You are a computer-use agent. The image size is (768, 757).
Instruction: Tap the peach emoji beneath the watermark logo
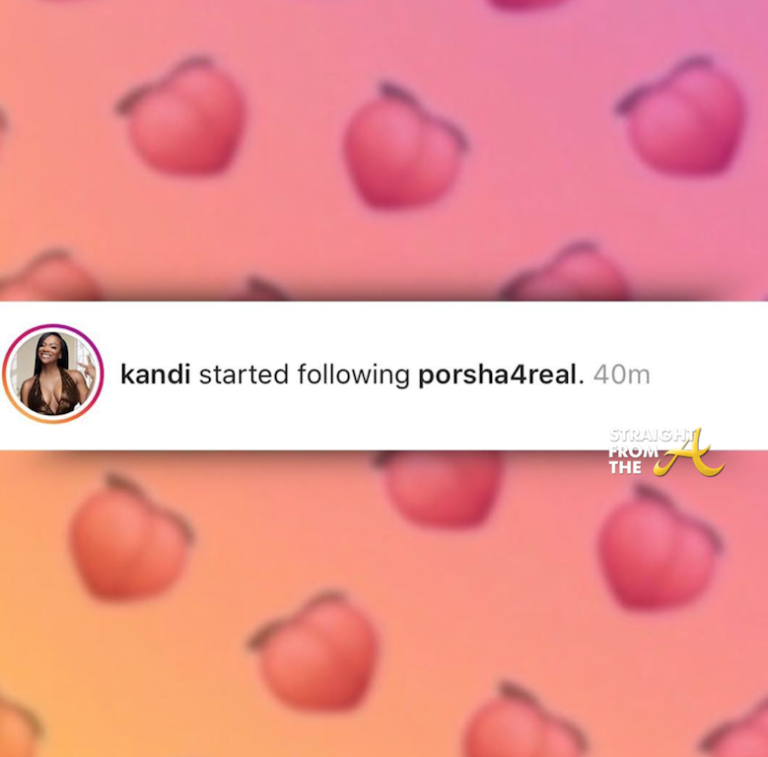[660, 547]
